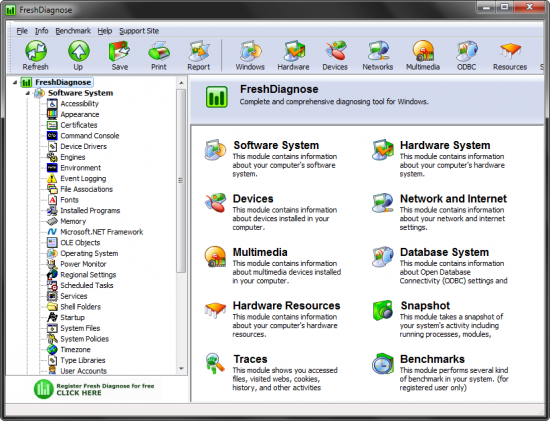Open the Multimedia toolbar icon

(x=423, y=51)
